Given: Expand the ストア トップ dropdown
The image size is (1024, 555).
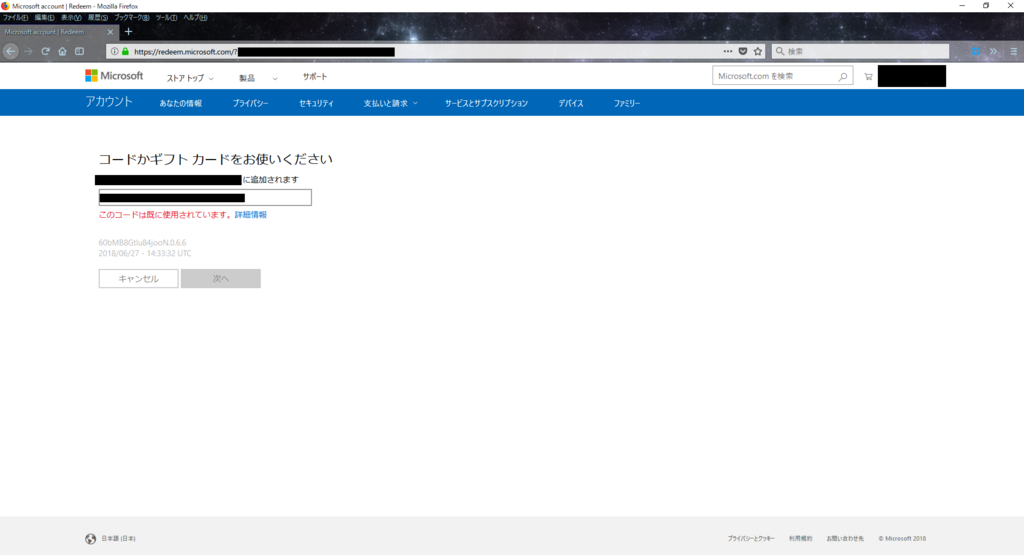Looking at the screenshot, I should tap(190, 78).
